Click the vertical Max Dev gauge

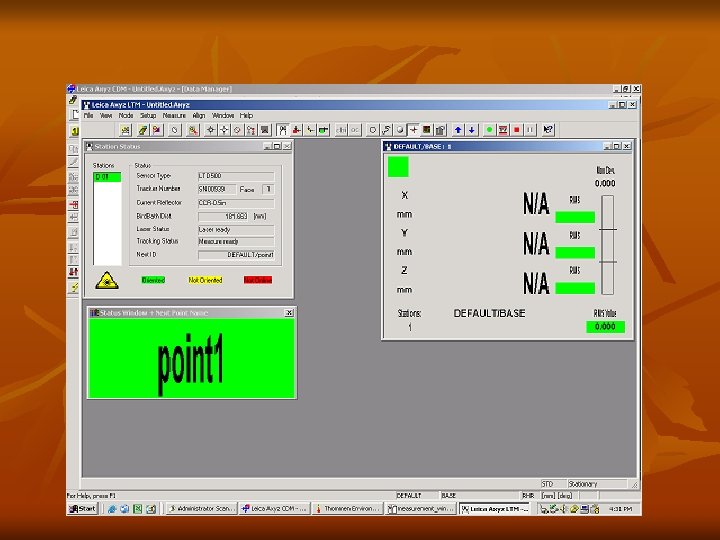[608, 245]
